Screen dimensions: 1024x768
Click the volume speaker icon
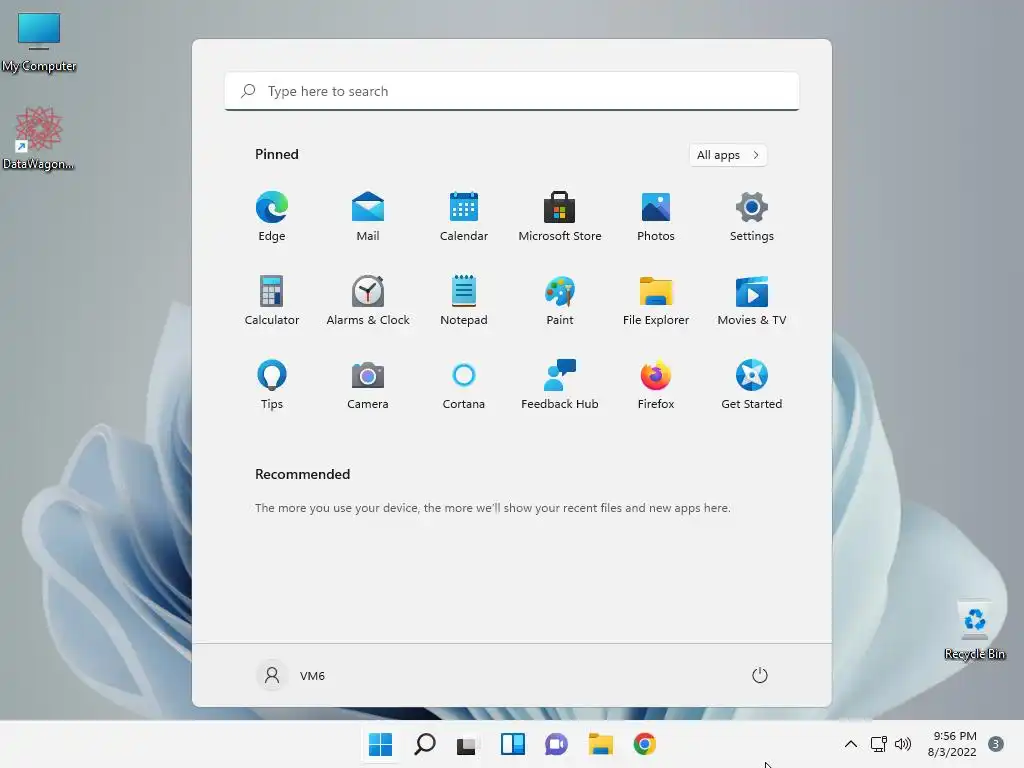(x=903, y=744)
